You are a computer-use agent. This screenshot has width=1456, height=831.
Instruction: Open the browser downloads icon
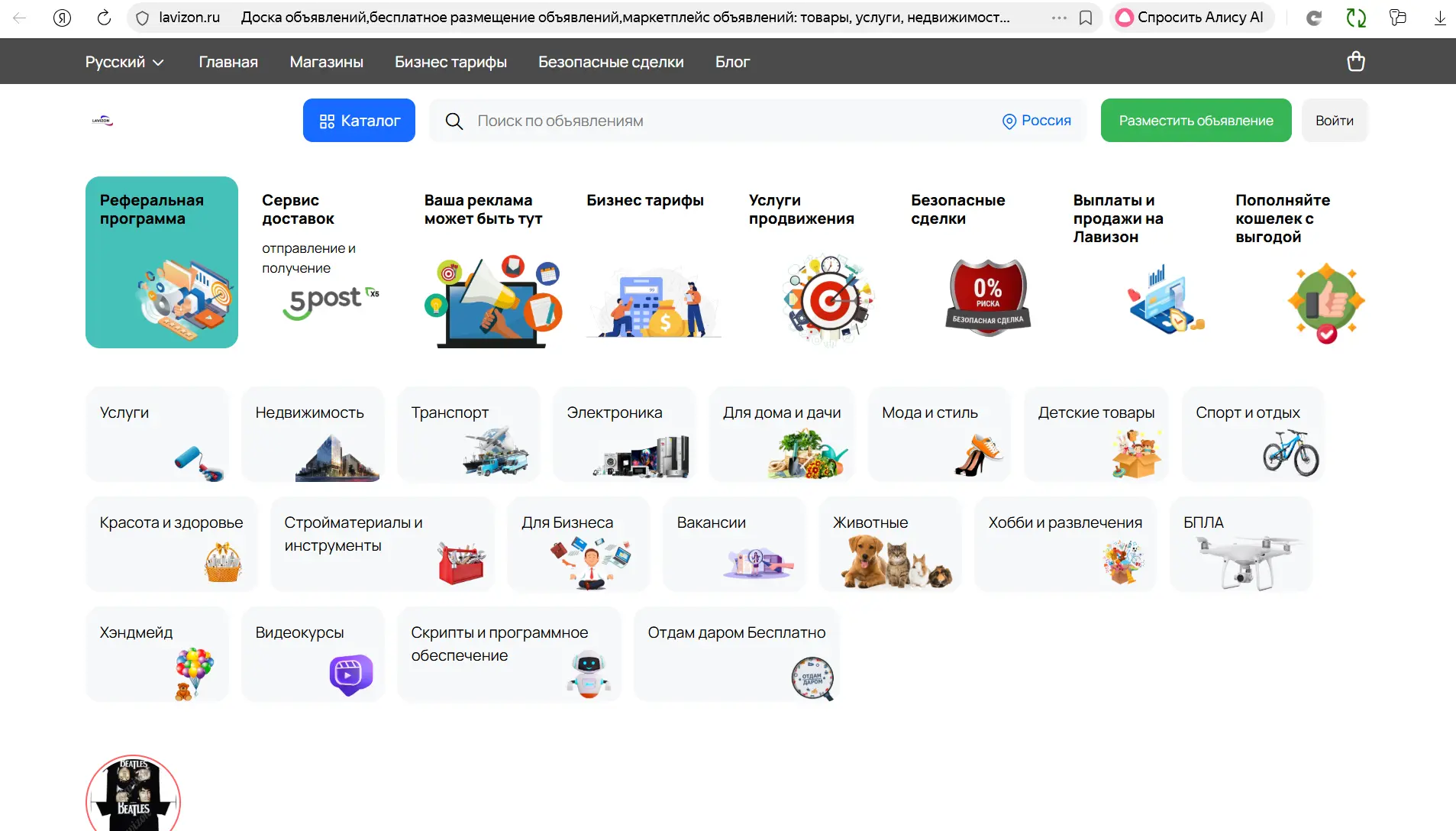[1439, 18]
